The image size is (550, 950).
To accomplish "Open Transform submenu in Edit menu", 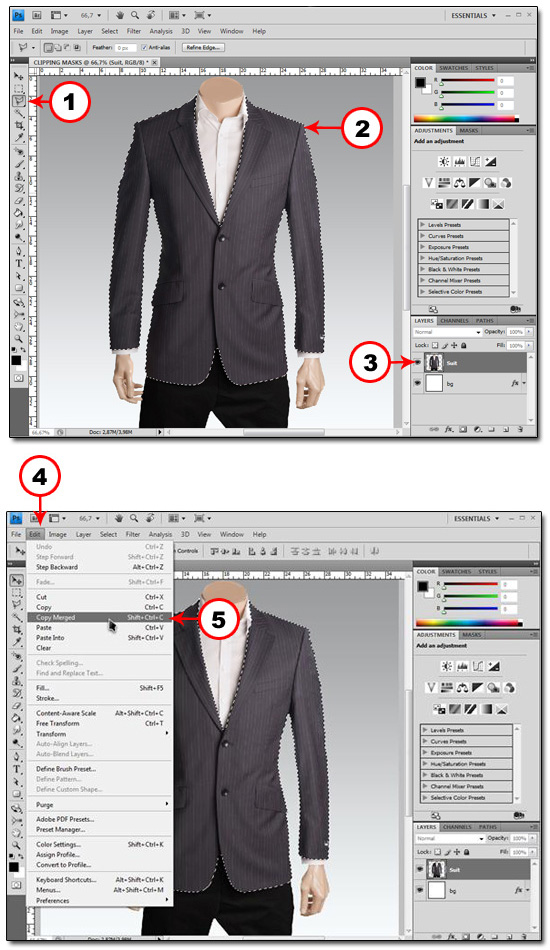I will 101,734.
